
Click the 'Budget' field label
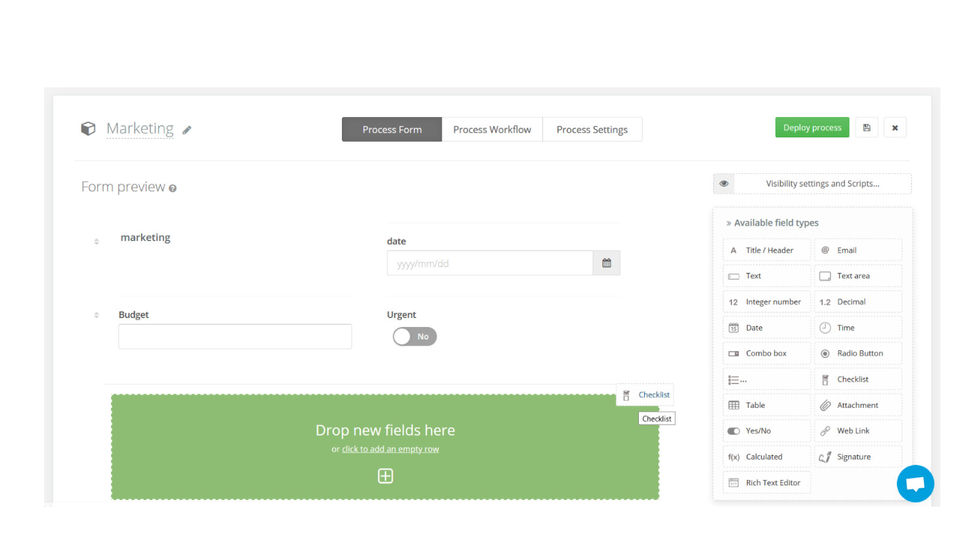133,315
